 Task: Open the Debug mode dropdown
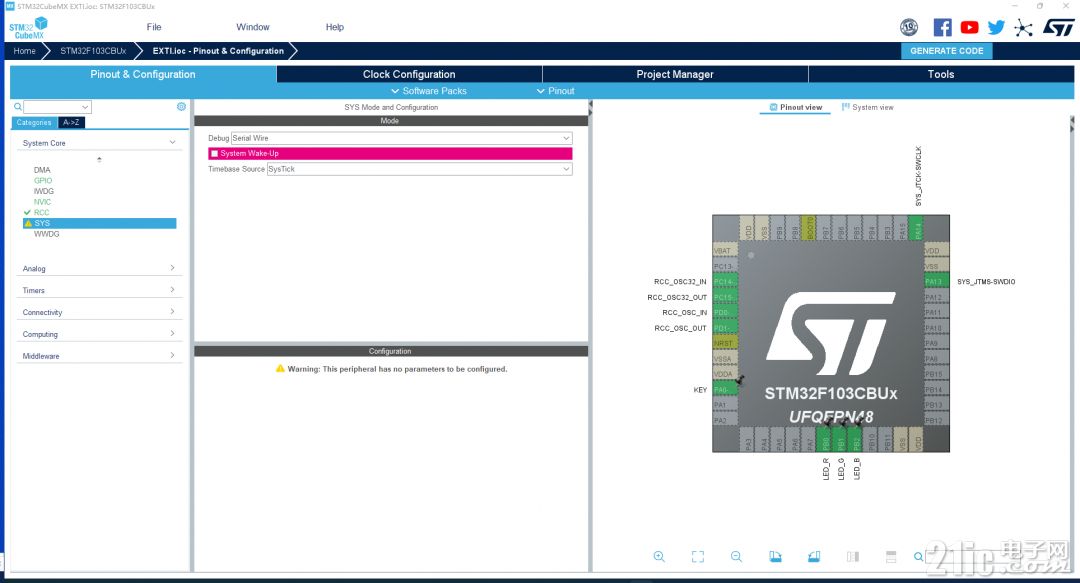coord(402,138)
